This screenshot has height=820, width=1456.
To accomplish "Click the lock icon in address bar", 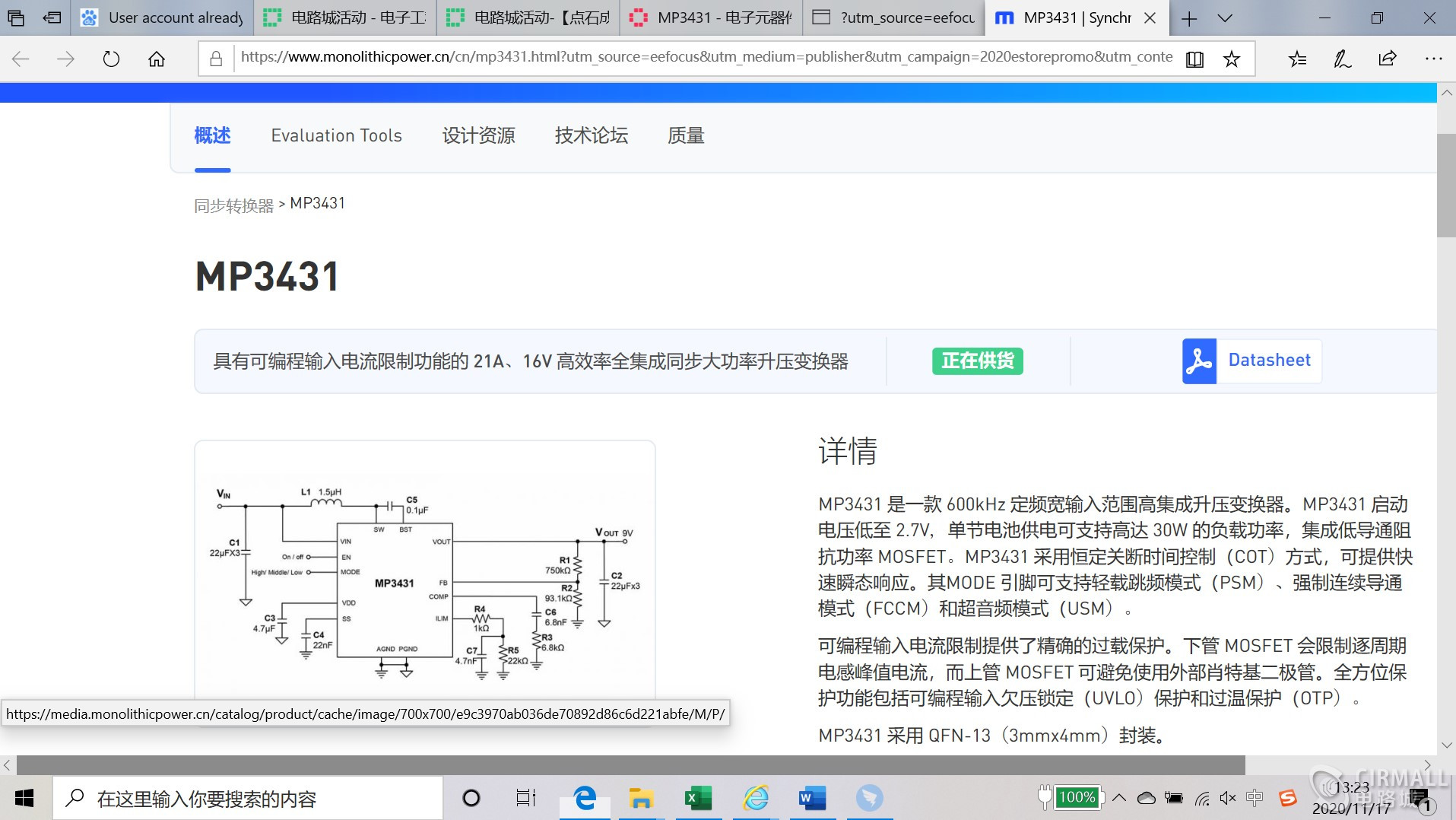I will click(216, 59).
